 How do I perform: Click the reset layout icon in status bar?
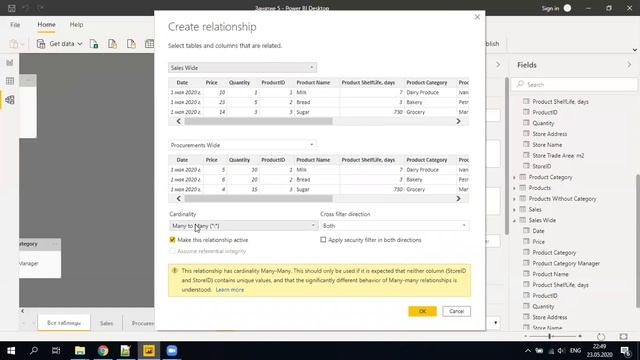(601, 336)
